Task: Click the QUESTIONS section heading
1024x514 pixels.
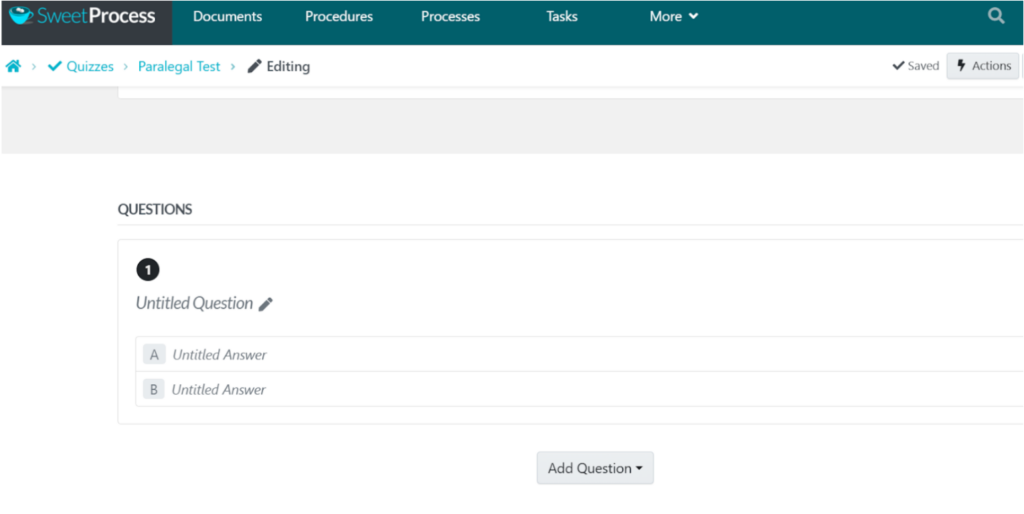Action: click(x=155, y=210)
